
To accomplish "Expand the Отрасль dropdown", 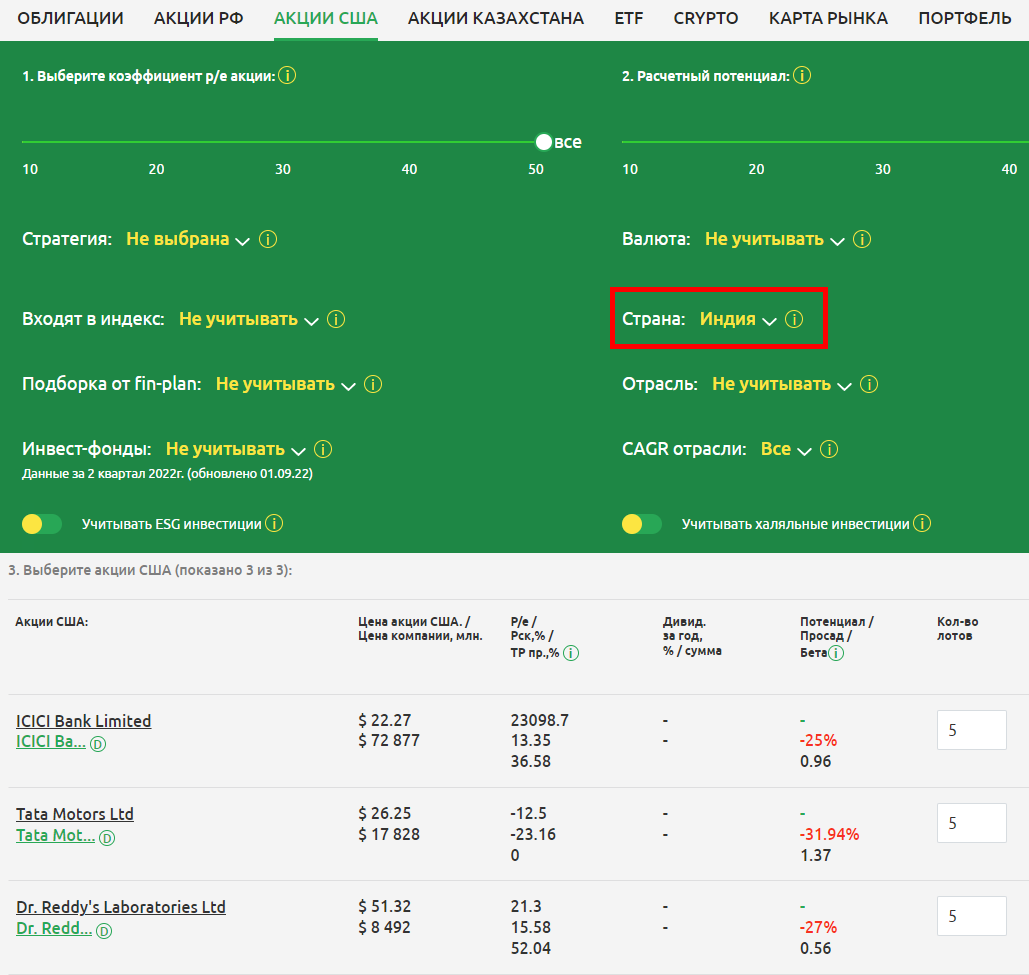I will [781, 385].
